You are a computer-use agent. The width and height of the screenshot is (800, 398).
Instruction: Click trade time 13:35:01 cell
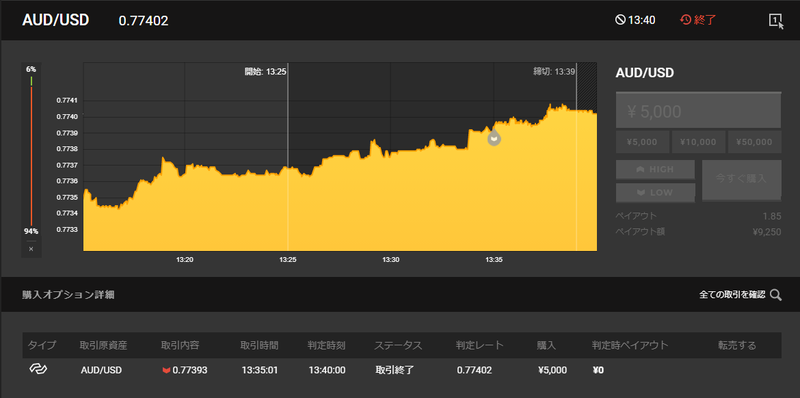[x=260, y=370]
